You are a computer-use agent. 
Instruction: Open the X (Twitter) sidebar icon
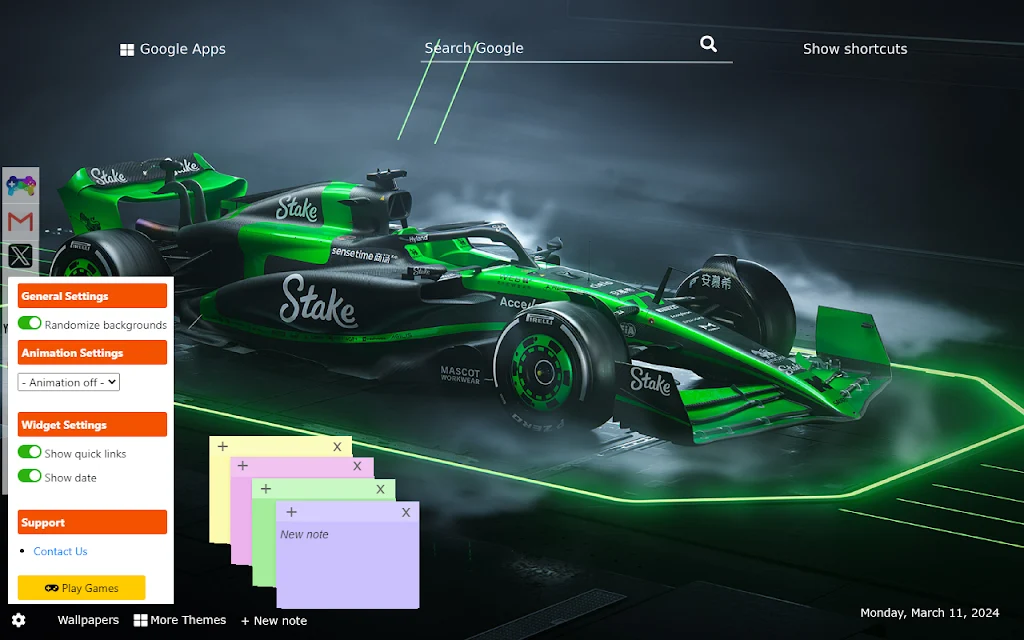tap(21, 255)
